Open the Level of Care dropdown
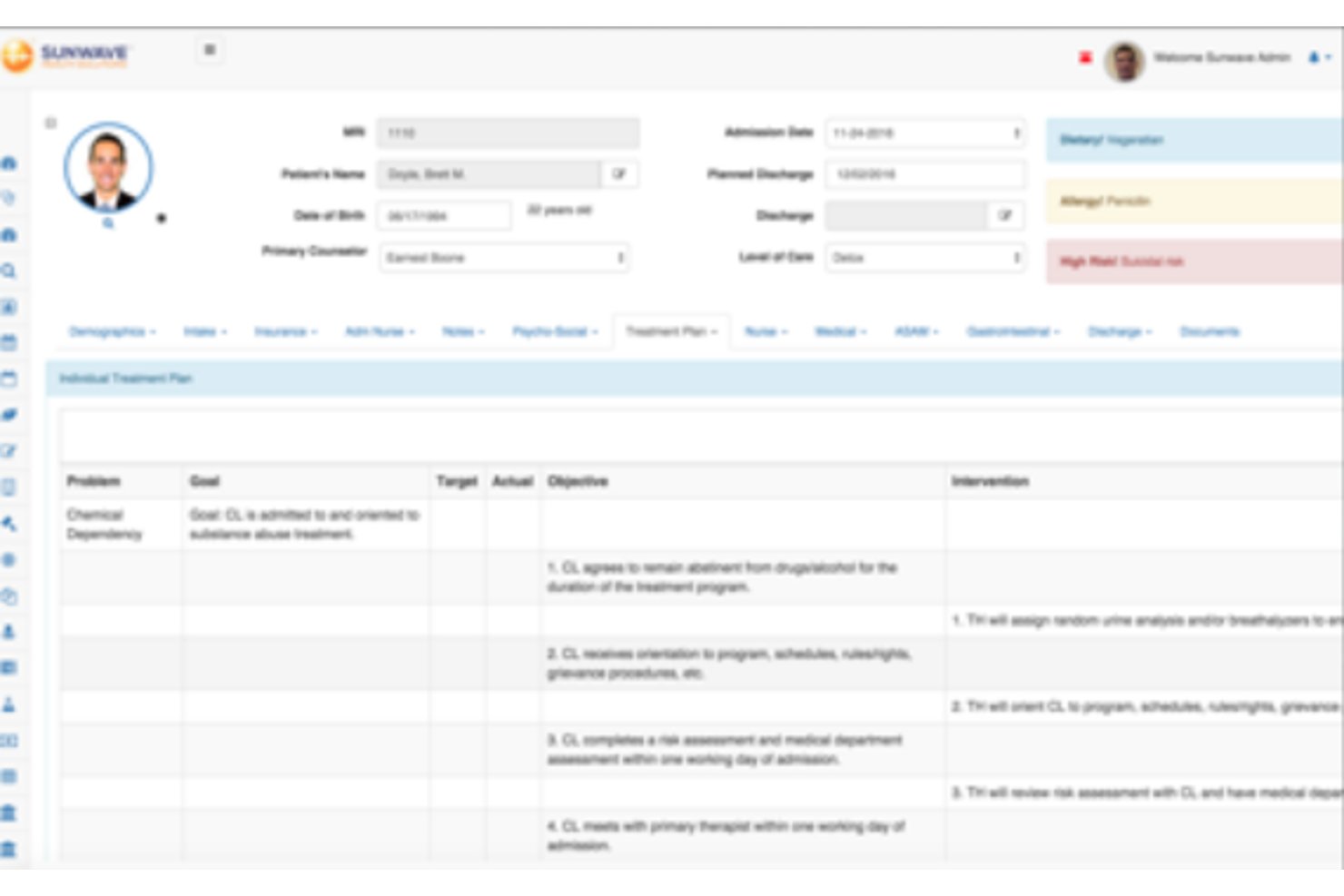Screen dimensions: 1344x896 pyautogui.click(x=925, y=258)
